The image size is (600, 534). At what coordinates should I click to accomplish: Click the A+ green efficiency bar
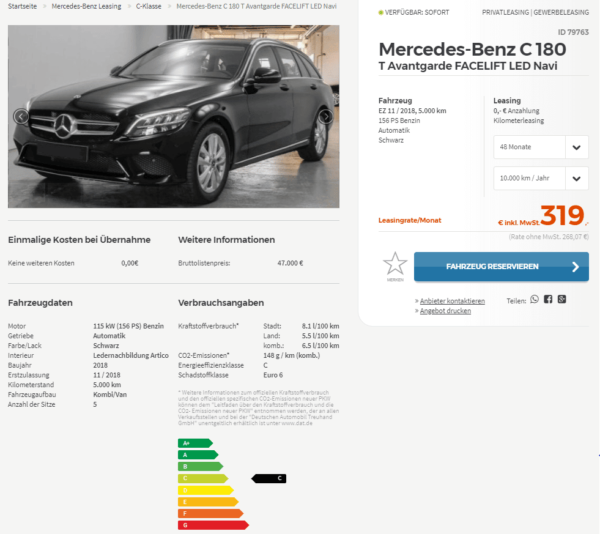tap(195, 443)
